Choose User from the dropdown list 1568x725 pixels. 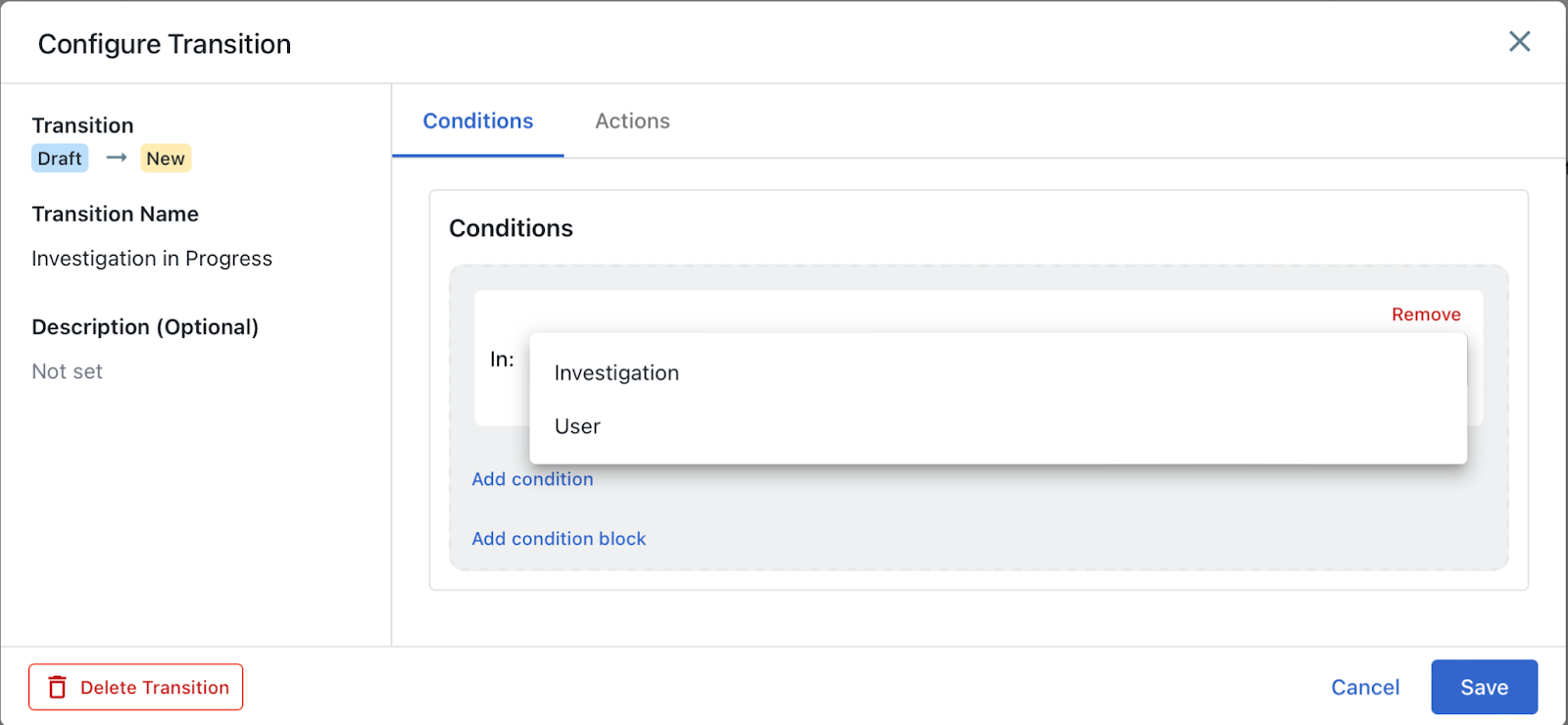point(577,426)
